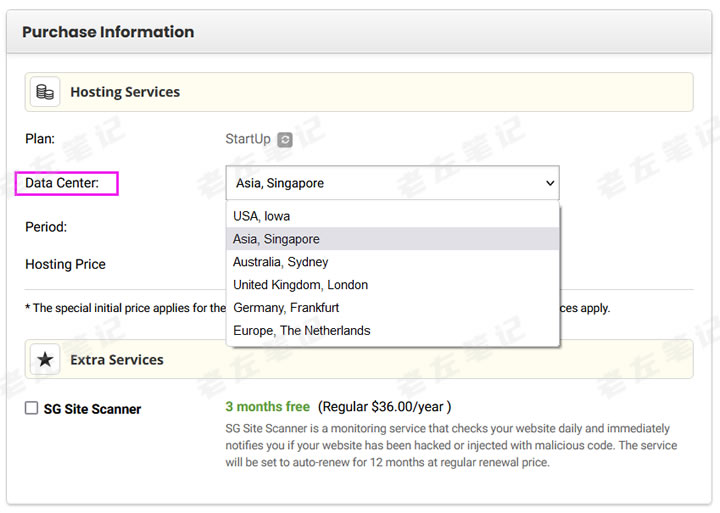Click the Data Center label

tap(62, 183)
